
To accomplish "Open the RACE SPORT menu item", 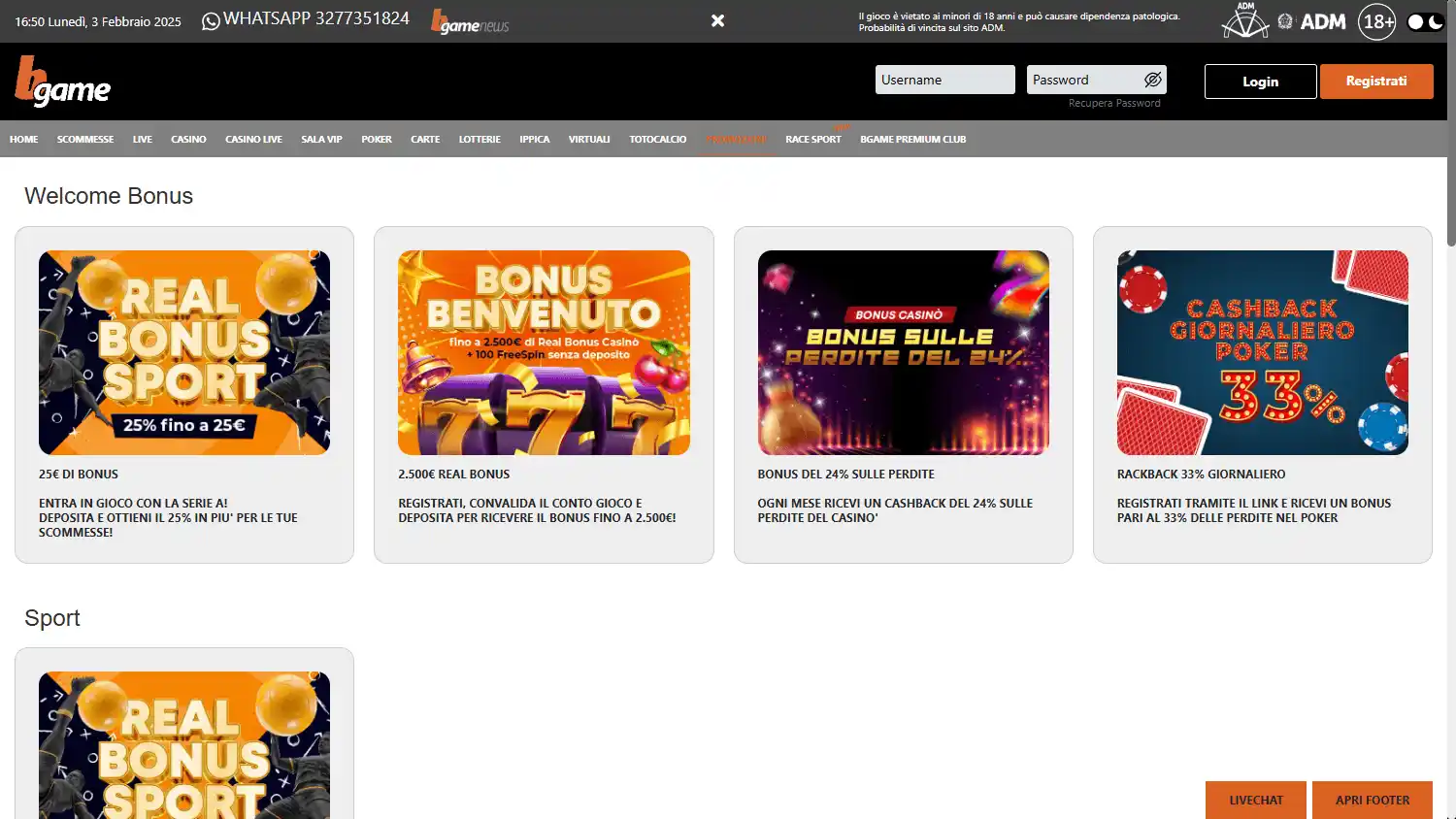I will 812,139.
